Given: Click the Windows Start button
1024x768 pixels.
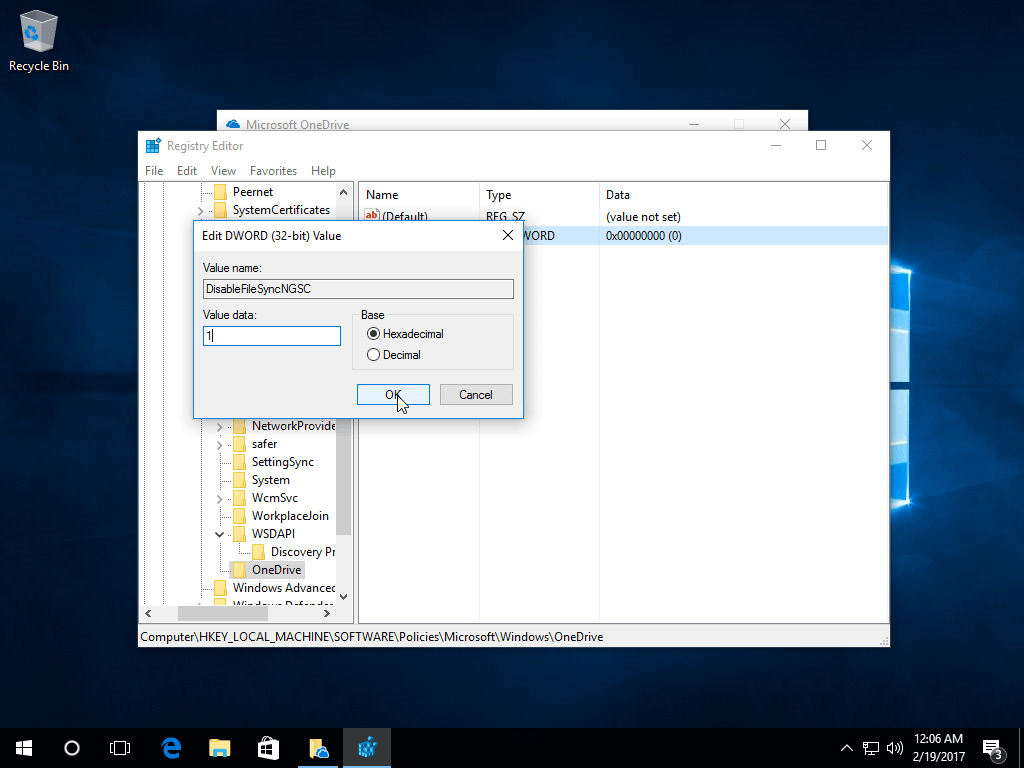Looking at the screenshot, I should 23,747.
